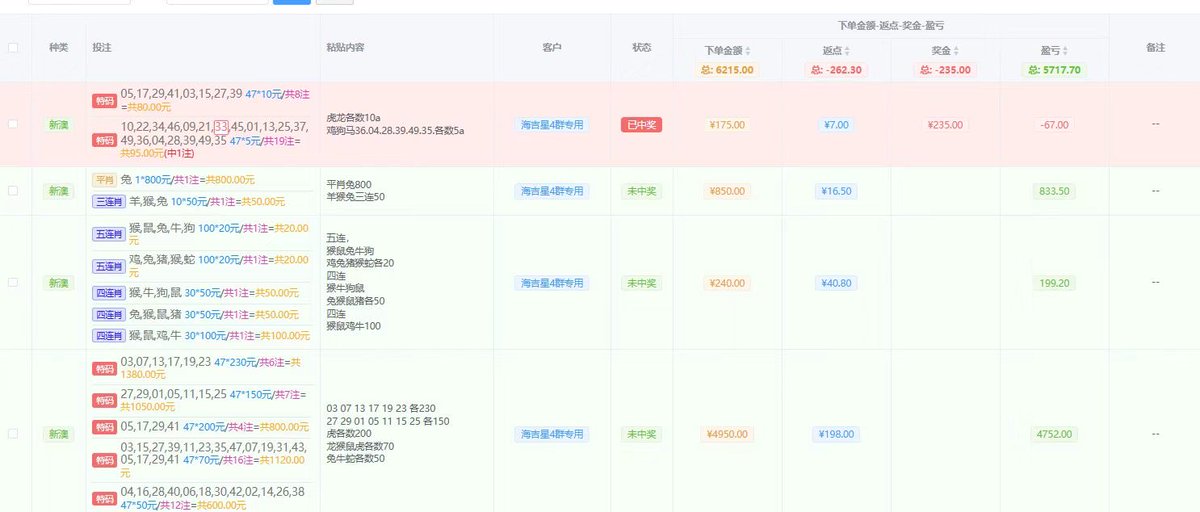The height and width of the screenshot is (512, 1200).
Task: Click the 833.50 profit value
Action: [1053, 191]
